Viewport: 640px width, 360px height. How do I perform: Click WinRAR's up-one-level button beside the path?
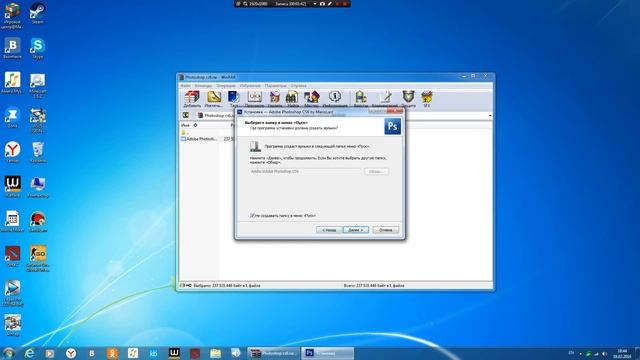tap(186, 116)
